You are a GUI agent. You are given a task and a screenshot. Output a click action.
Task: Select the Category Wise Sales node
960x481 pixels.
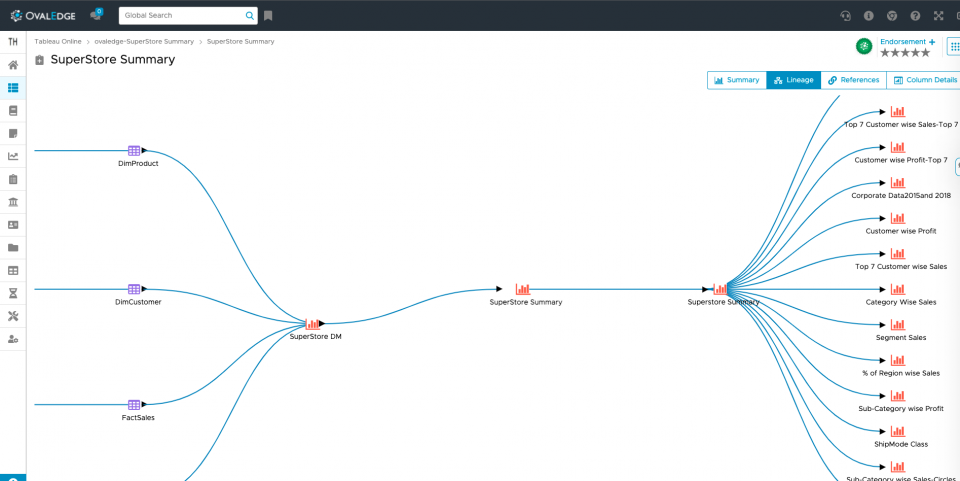pyautogui.click(x=898, y=289)
